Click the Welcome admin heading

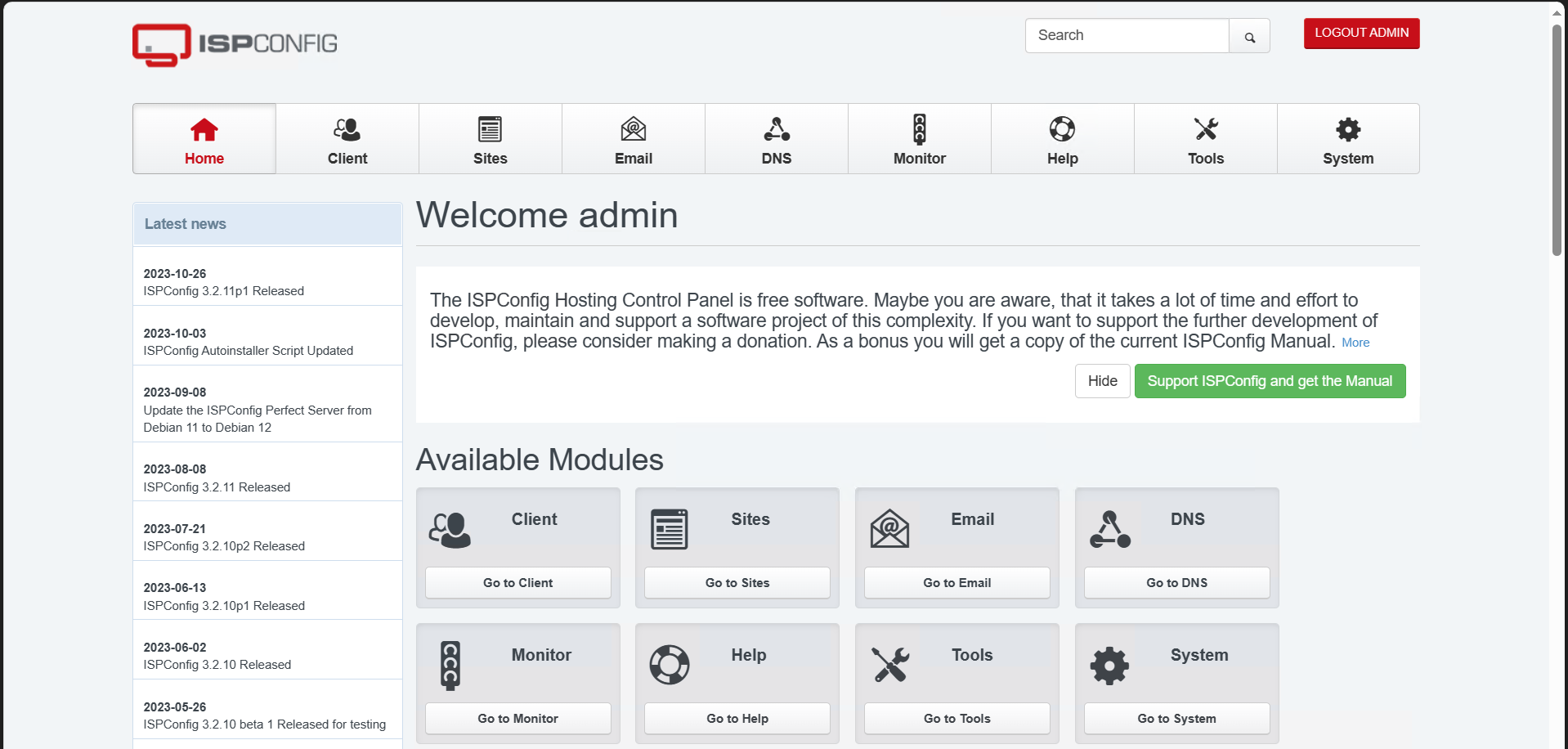[547, 215]
